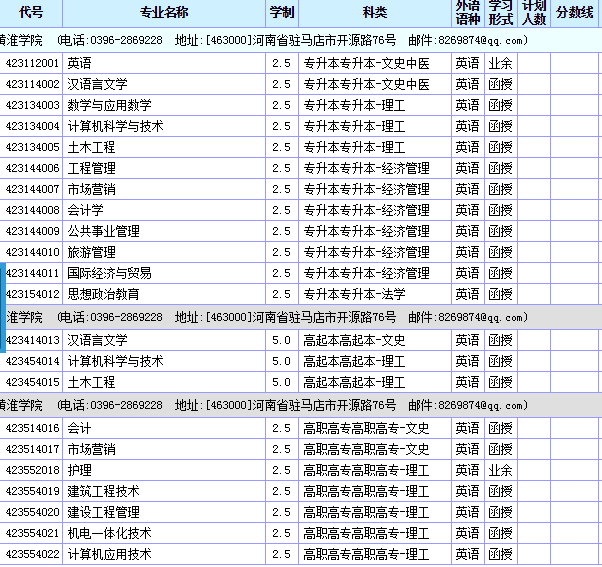Viewport: 602px width, 567px height.
Task: Select code 423454015
Action: [x=33, y=382]
